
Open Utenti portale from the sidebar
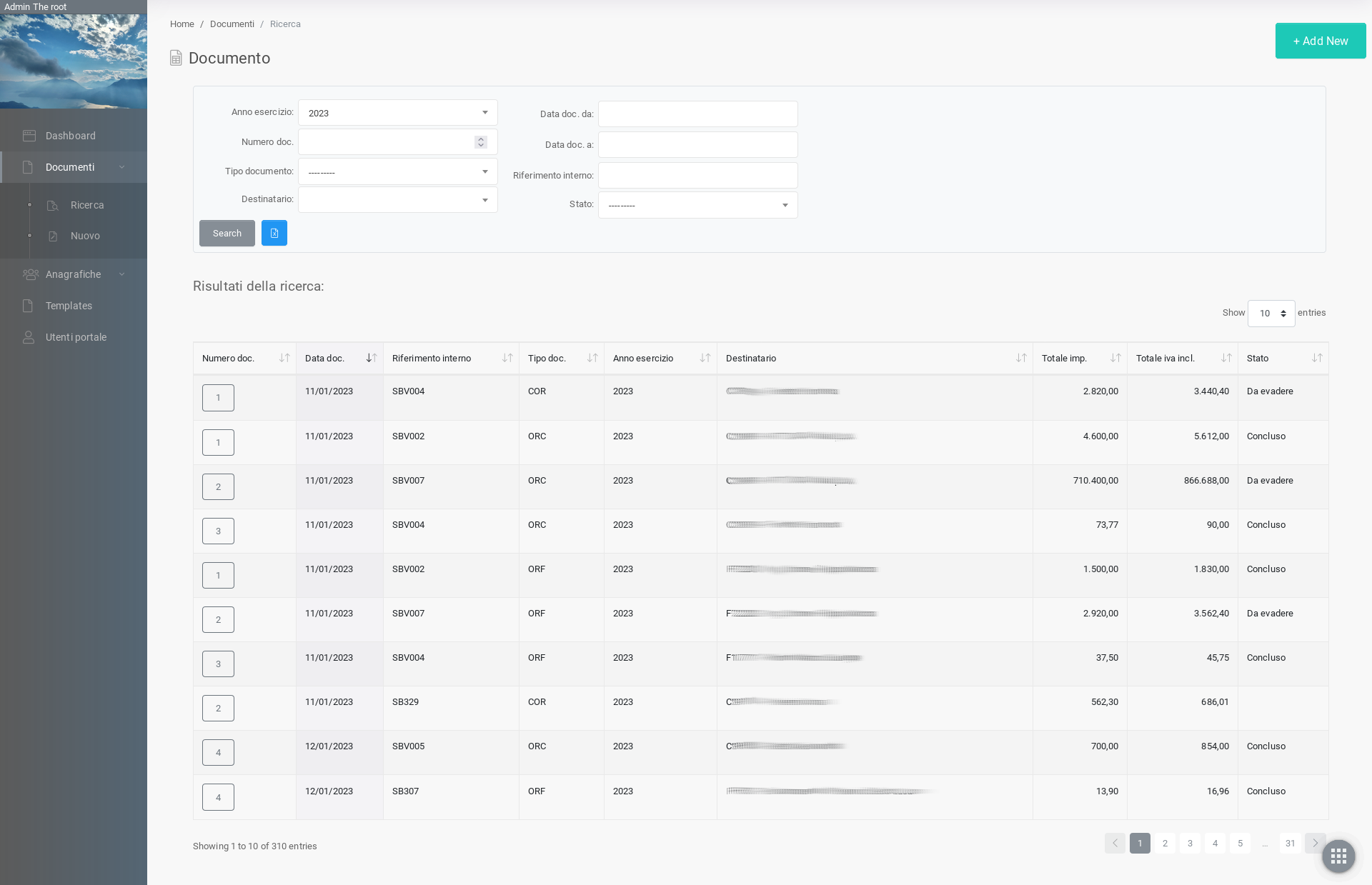[x=74, y=337]
